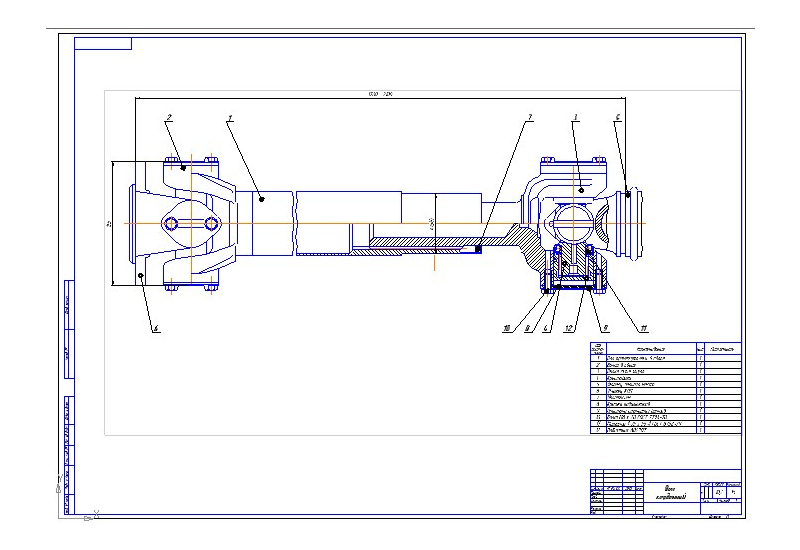Select the parts list table header row
The height and width of the screenshot is (550, 800).
click(x=665, y=348)
